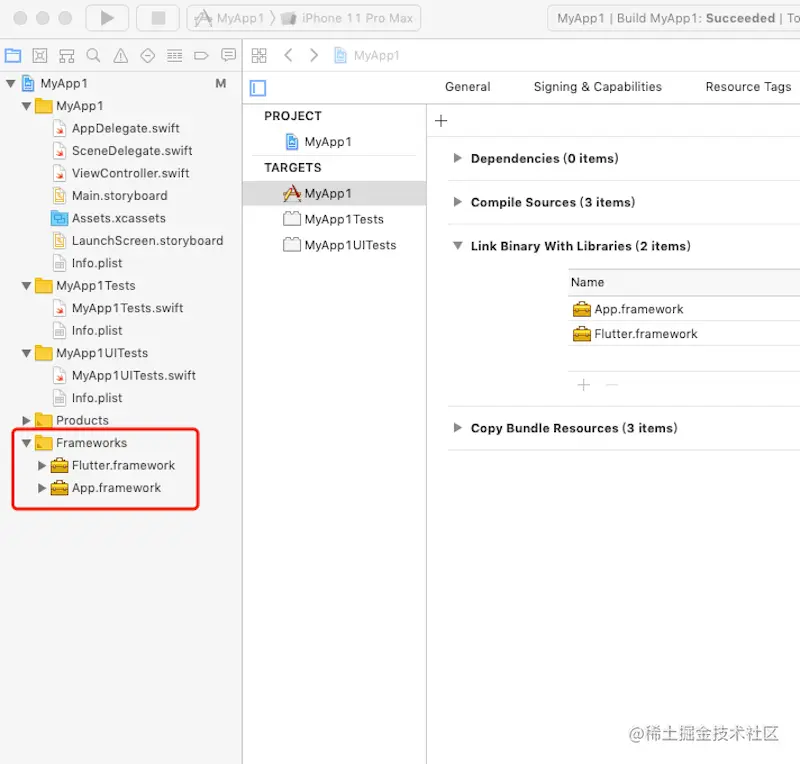Switch to the General tab
This screenshot has height=764, width=800.
[x=467, y=87]
